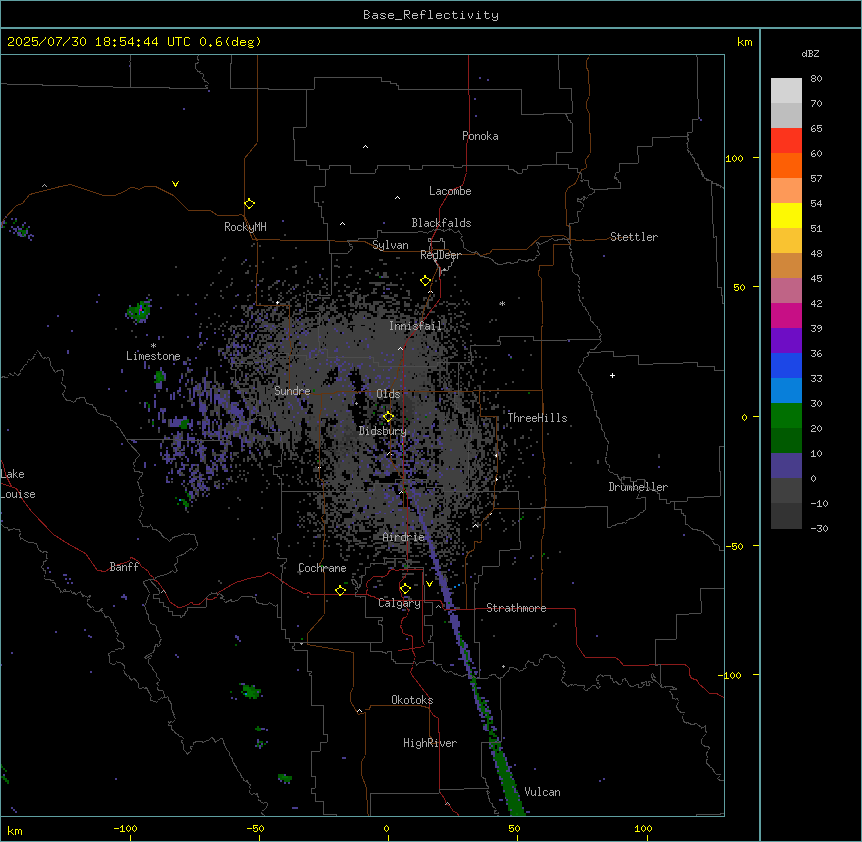Click the Limestone label
The width and height of the screenshot is (862, 842).
point(153,356)
